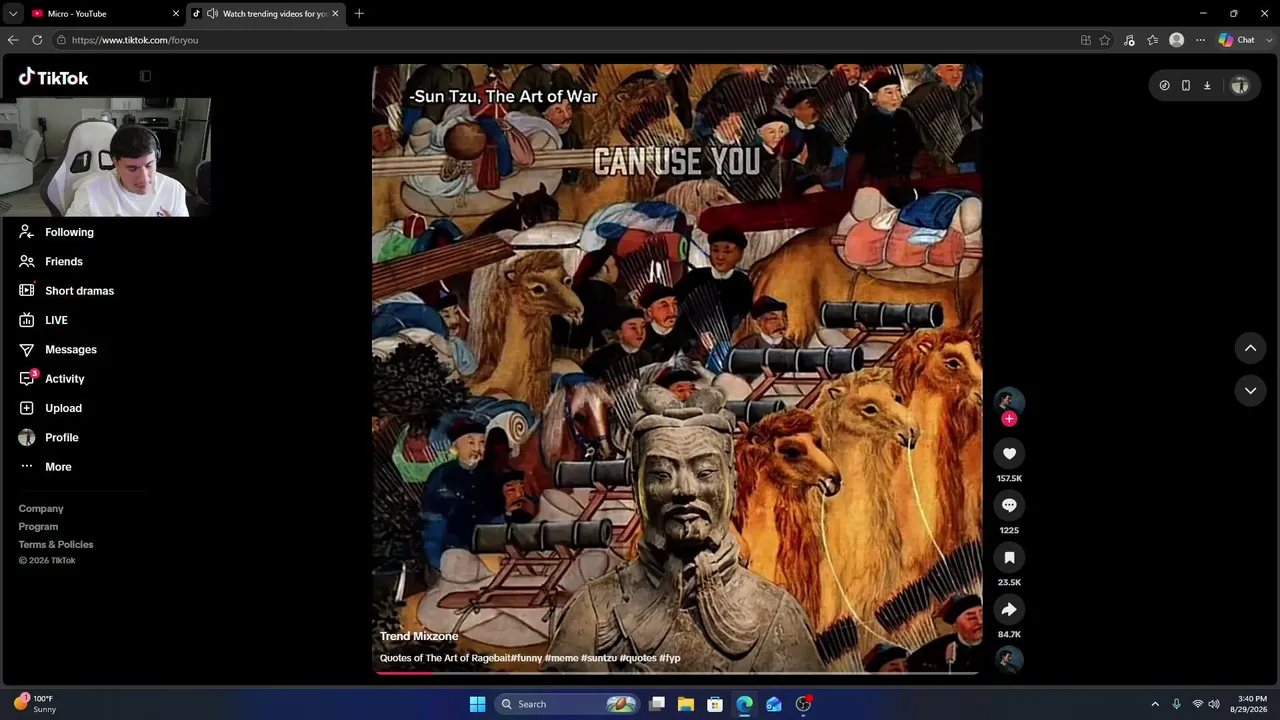The width and height of the screenshot is (1280, 720).
Task: Open Microsoft Store from the taskbar
Action: tap(715, 704)
